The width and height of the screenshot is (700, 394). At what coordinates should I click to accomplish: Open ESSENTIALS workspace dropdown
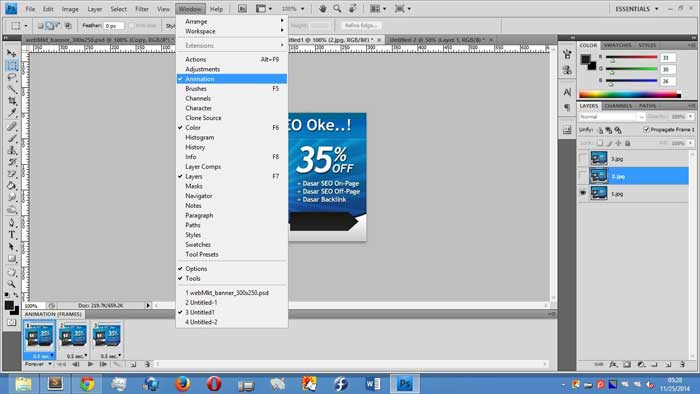[x=636, y=9]
